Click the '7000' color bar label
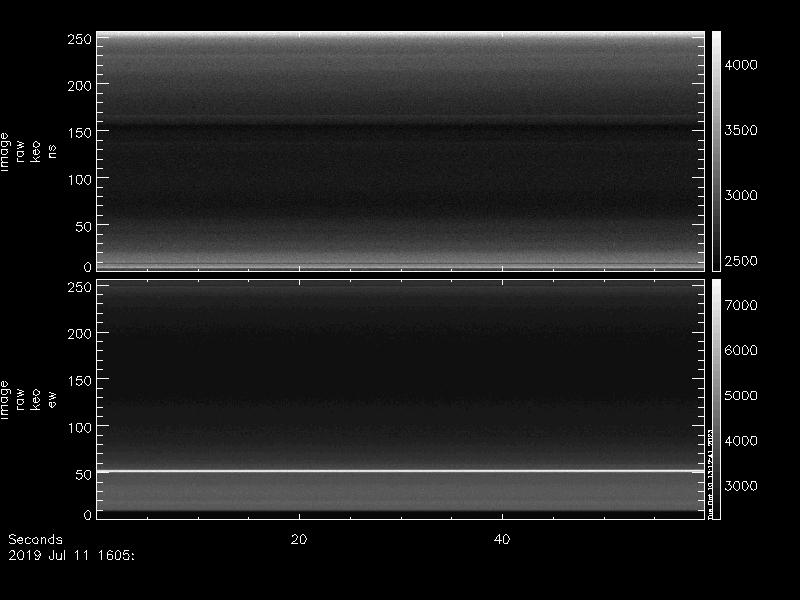This screenshot has width=800, height=600. [741, 305]
